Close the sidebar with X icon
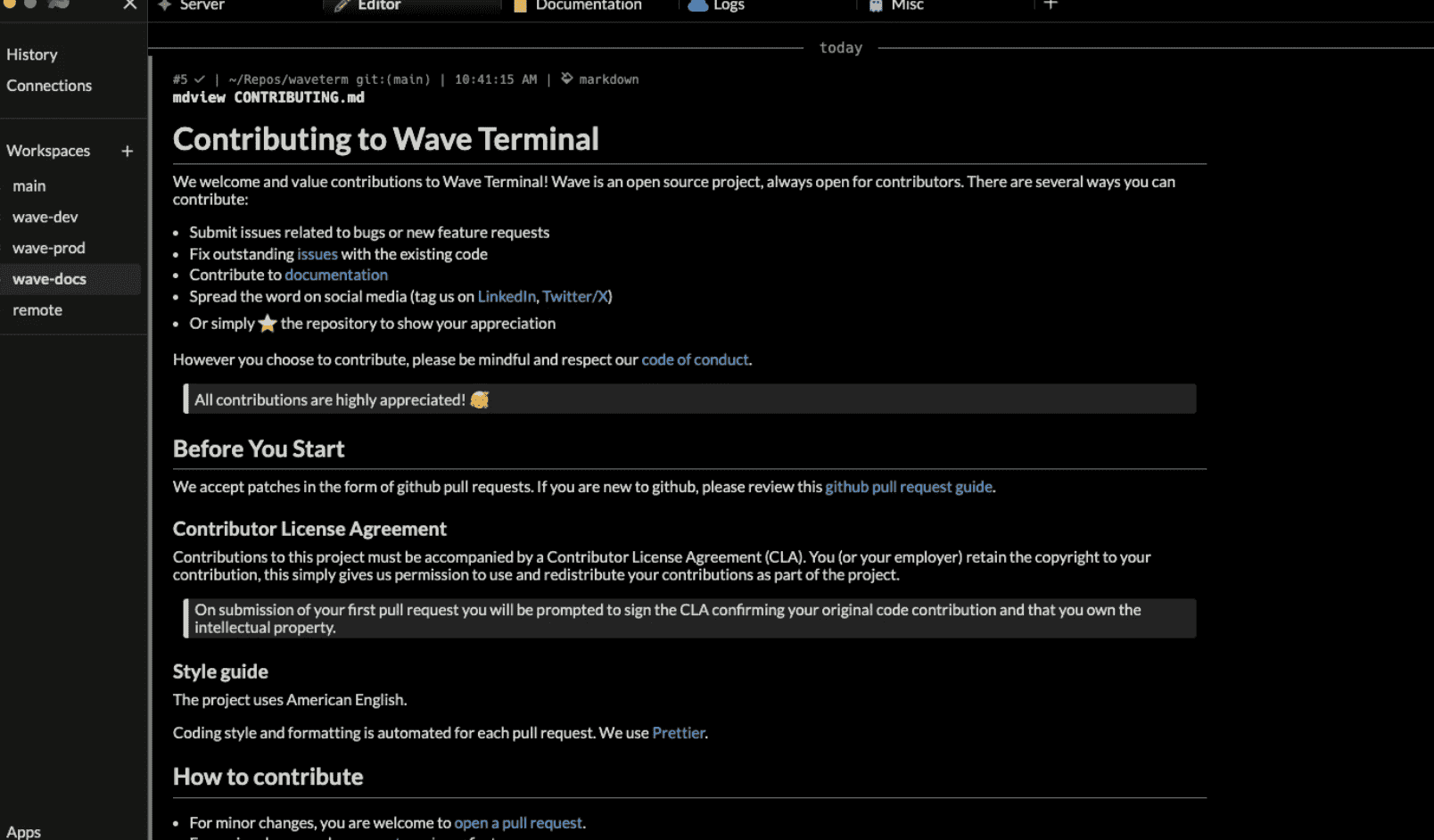 pos(130,5)
